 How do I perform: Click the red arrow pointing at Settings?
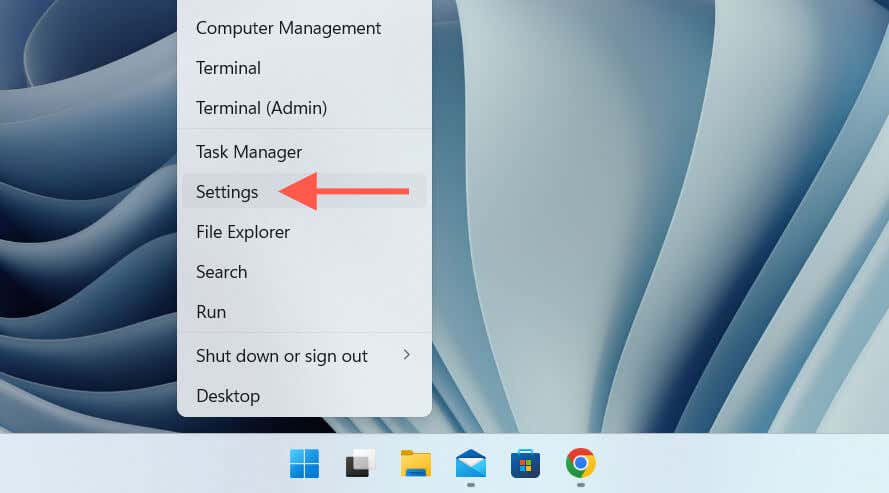click(344, 192)
